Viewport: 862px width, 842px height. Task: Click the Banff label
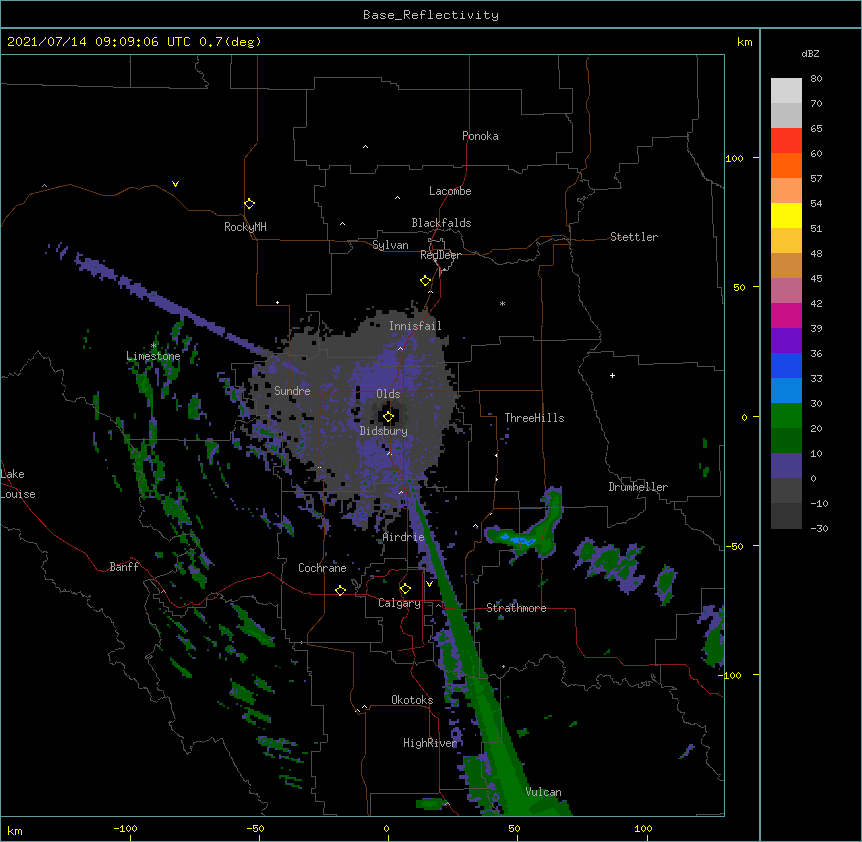[124, 567]
